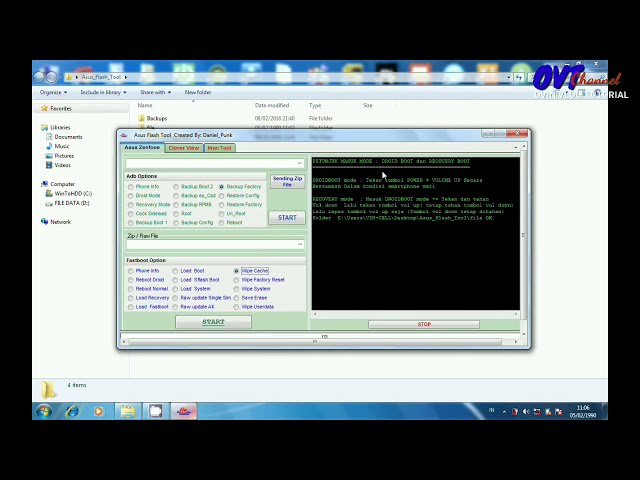Select Raw update Single Sim radio

[175, 298]
